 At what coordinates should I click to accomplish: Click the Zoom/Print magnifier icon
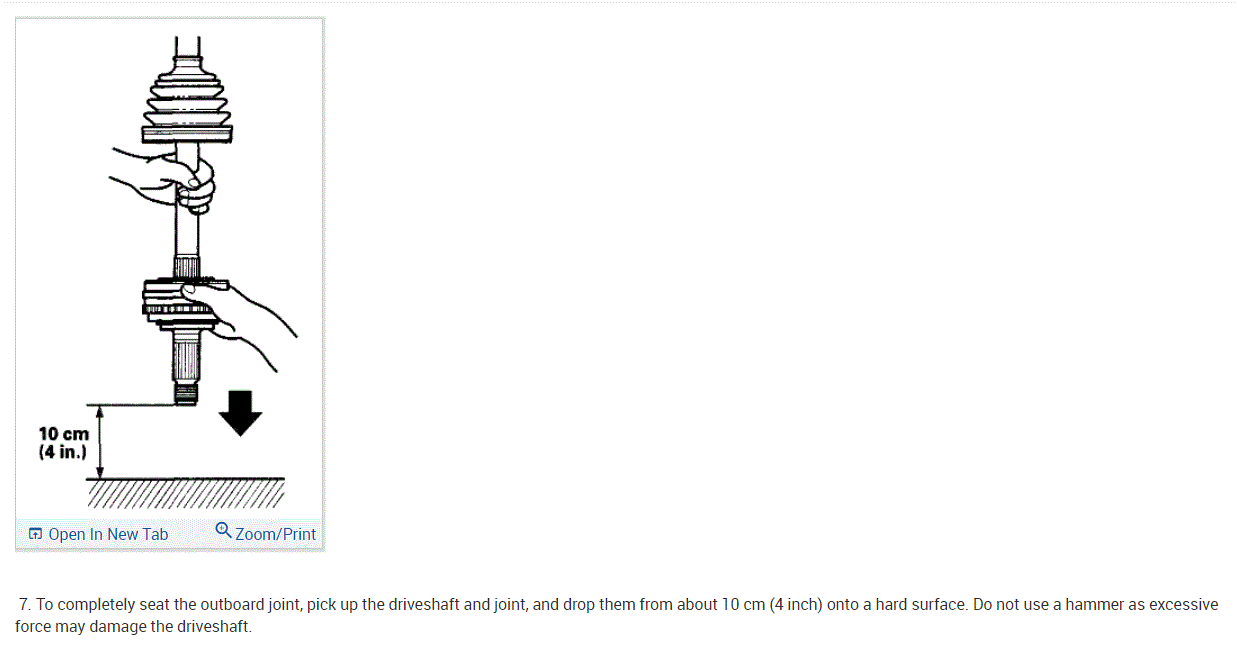[x=223, y=531]
